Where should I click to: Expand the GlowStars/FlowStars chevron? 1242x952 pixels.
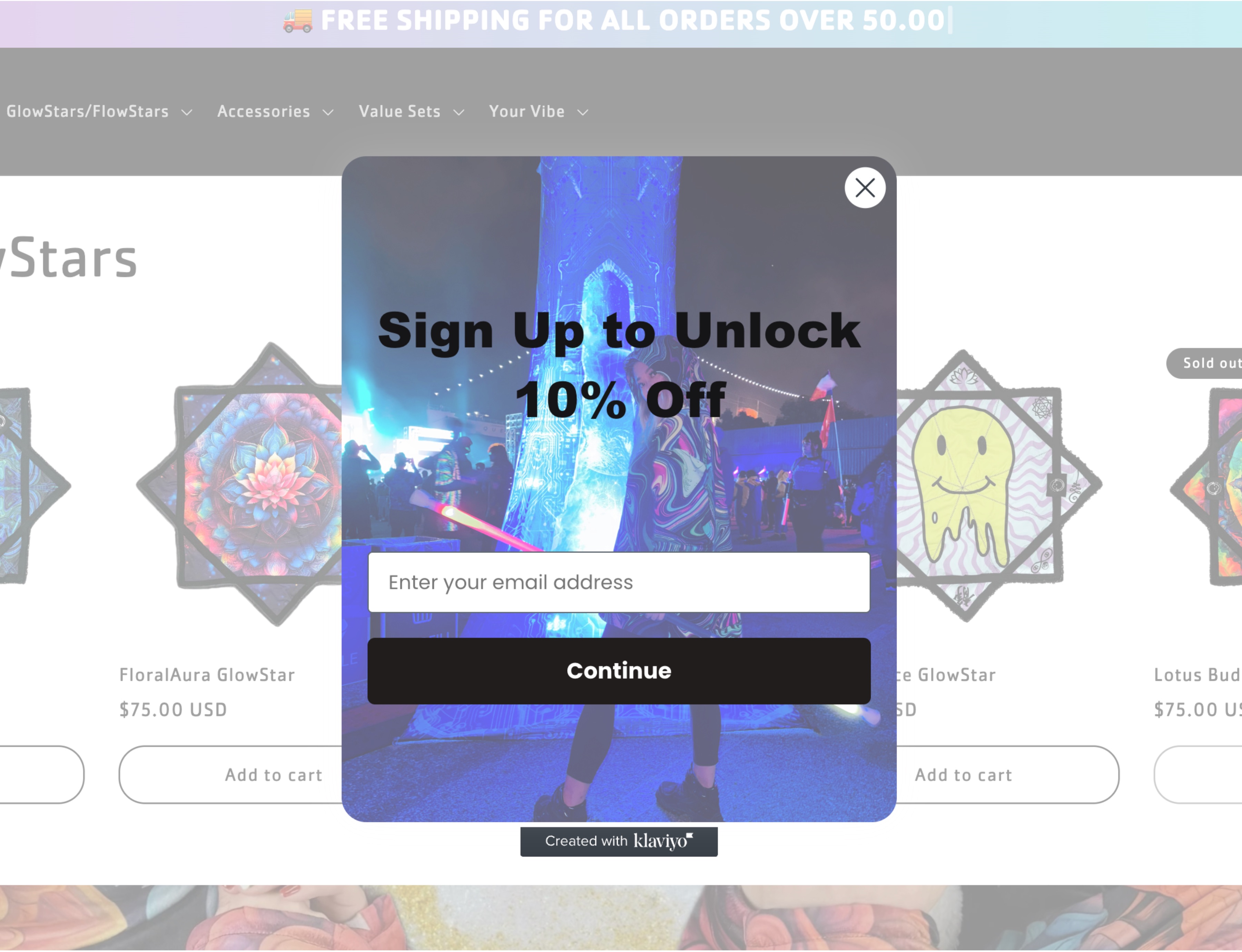pyautogui.click(x=187, y=113)
